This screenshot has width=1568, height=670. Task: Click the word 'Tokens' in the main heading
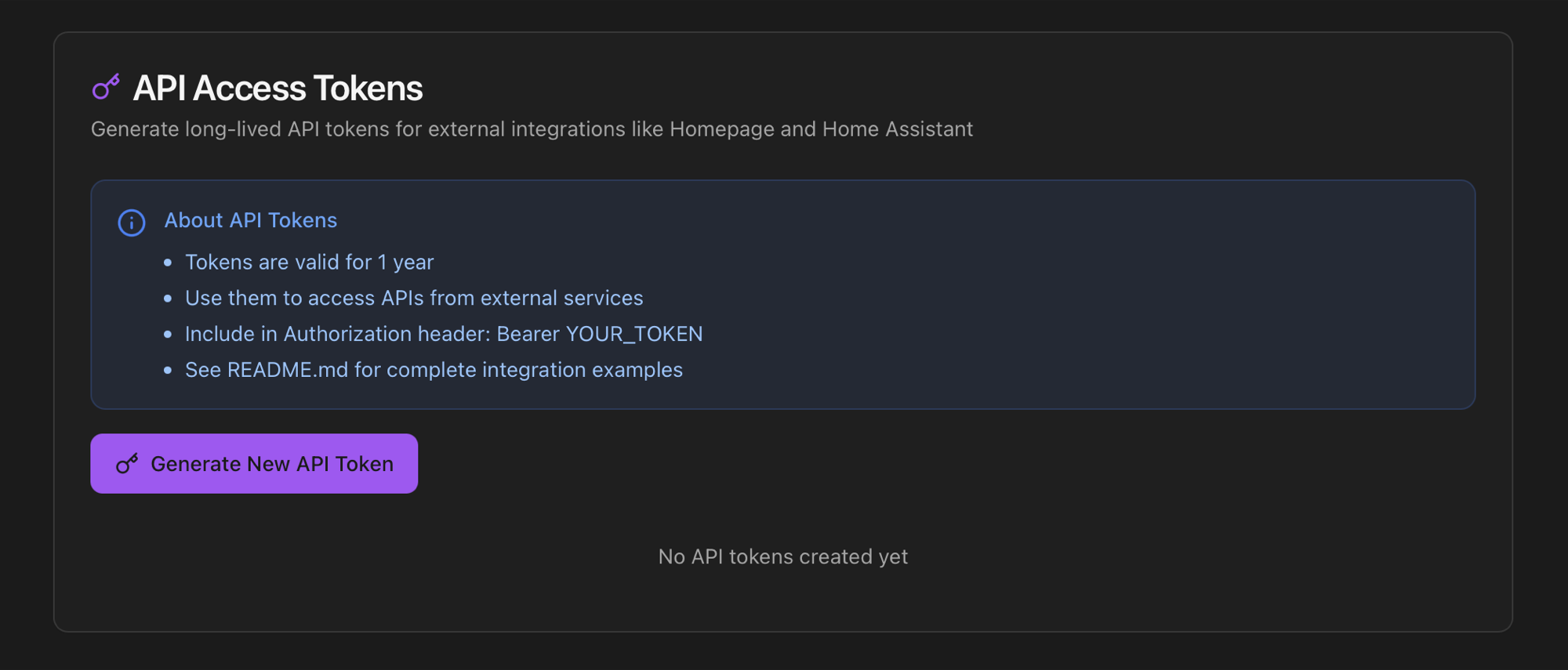point(368,88)
